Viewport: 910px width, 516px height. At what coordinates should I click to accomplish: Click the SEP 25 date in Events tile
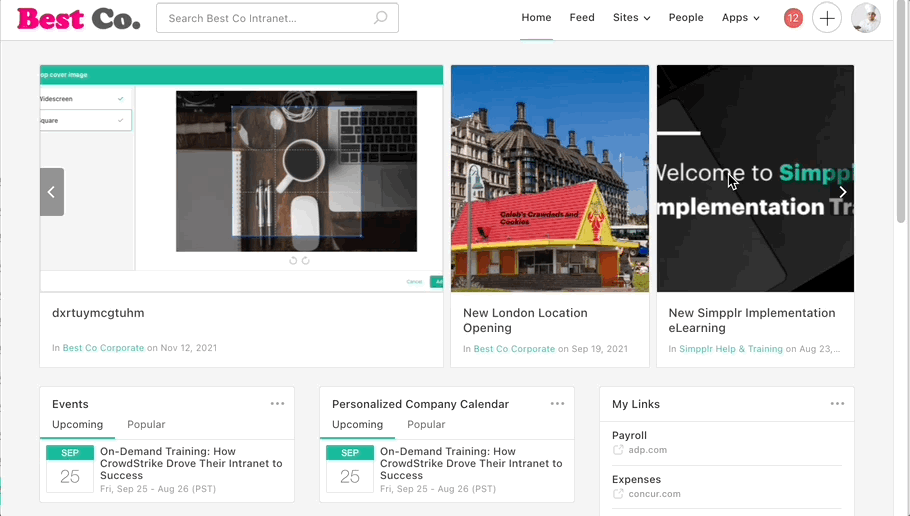coord(70,469)
